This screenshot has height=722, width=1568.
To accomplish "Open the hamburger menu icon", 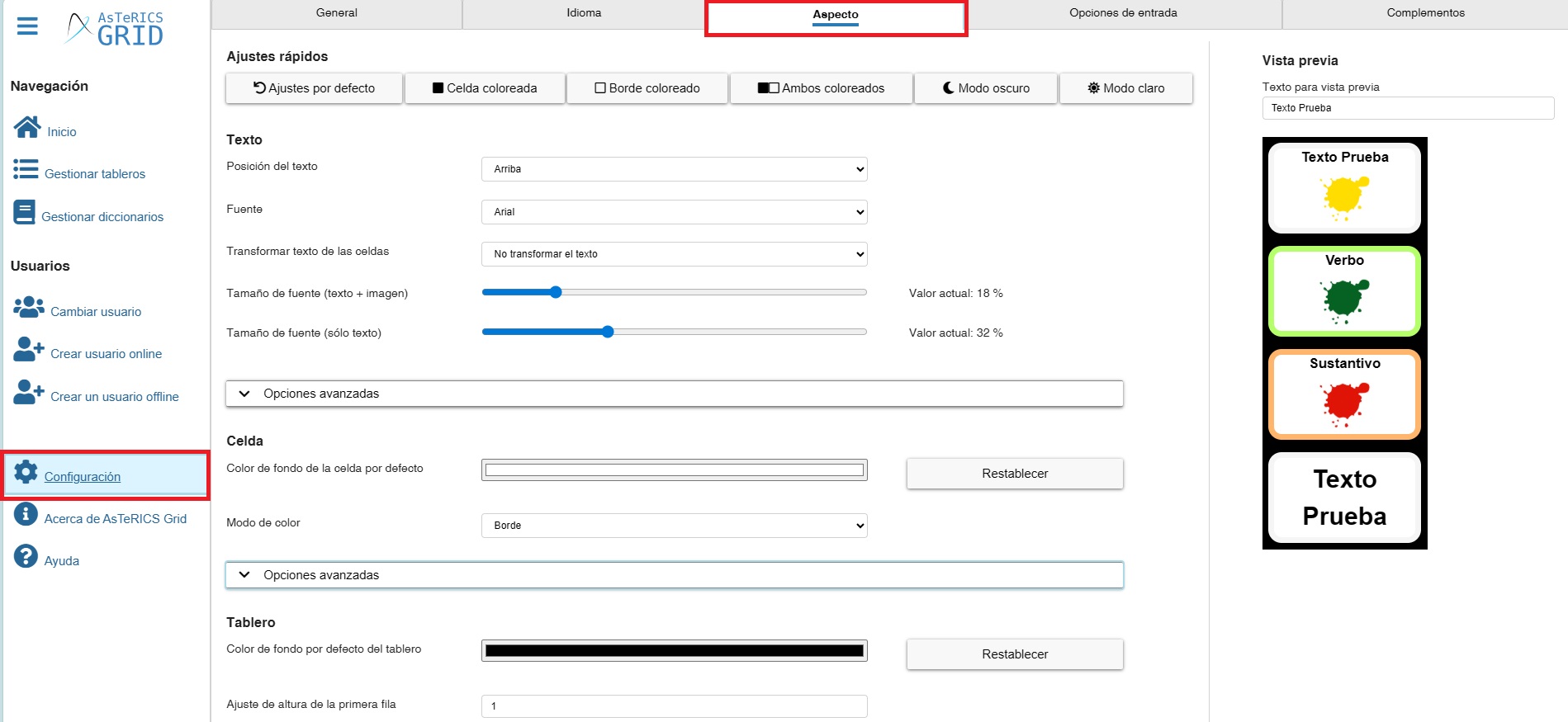I will point(27,26).
